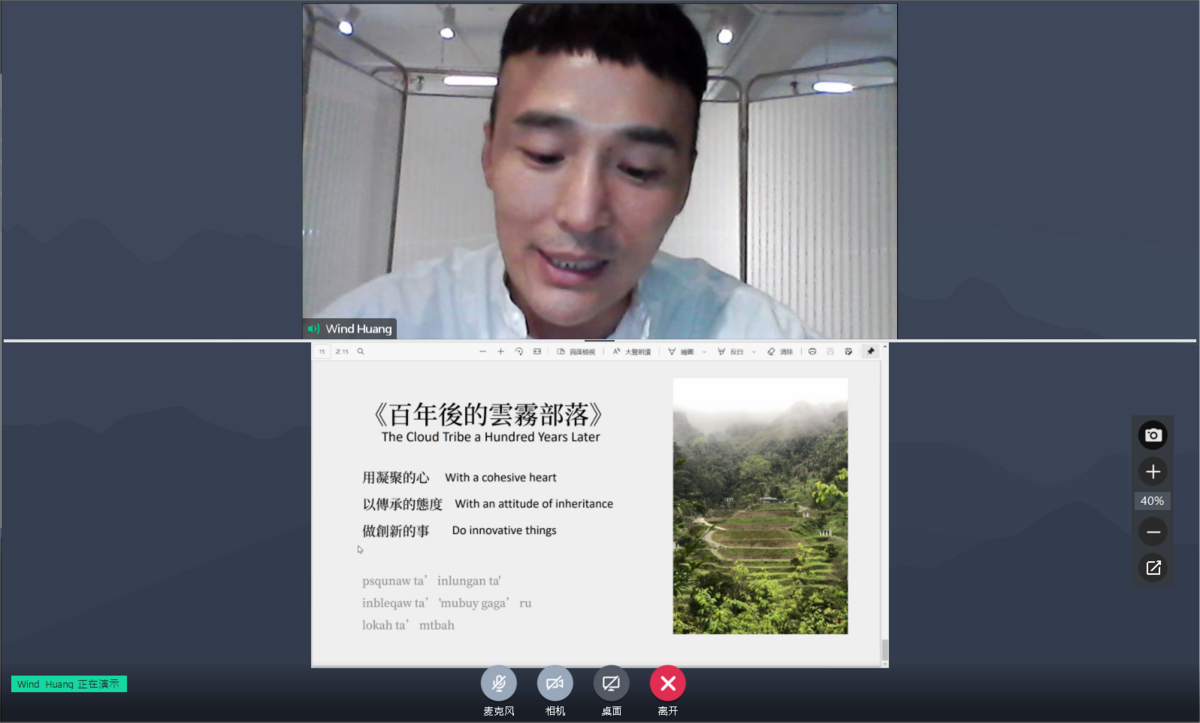Print the PDF document
The image size is (1200, 723).
(812, 352)
